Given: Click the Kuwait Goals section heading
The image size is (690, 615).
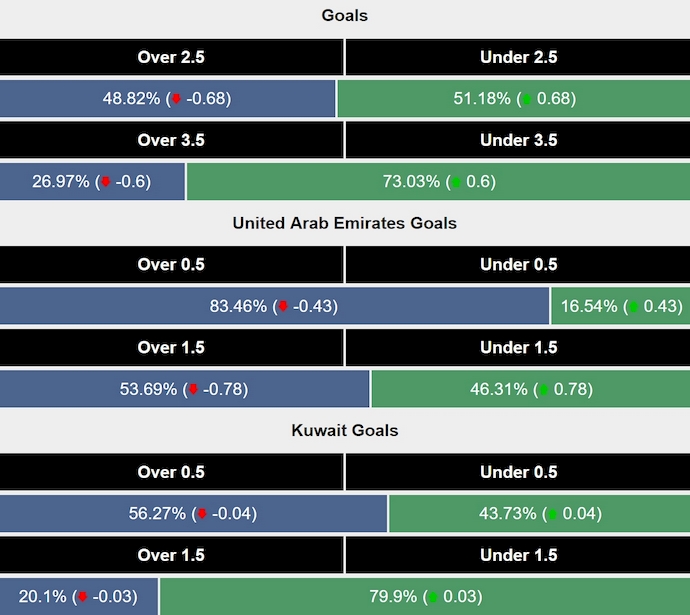Looking at the screenshot, I should 345,430.
